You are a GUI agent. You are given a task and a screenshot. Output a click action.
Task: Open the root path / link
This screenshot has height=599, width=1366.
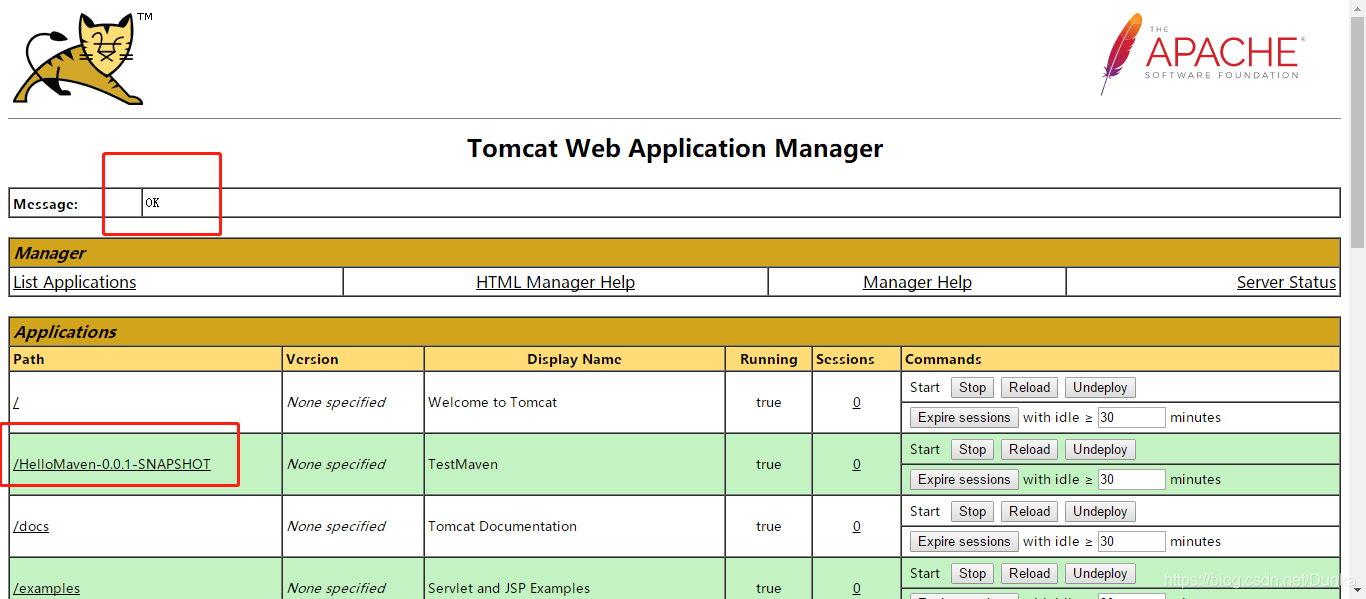click(x=16, y=402)
